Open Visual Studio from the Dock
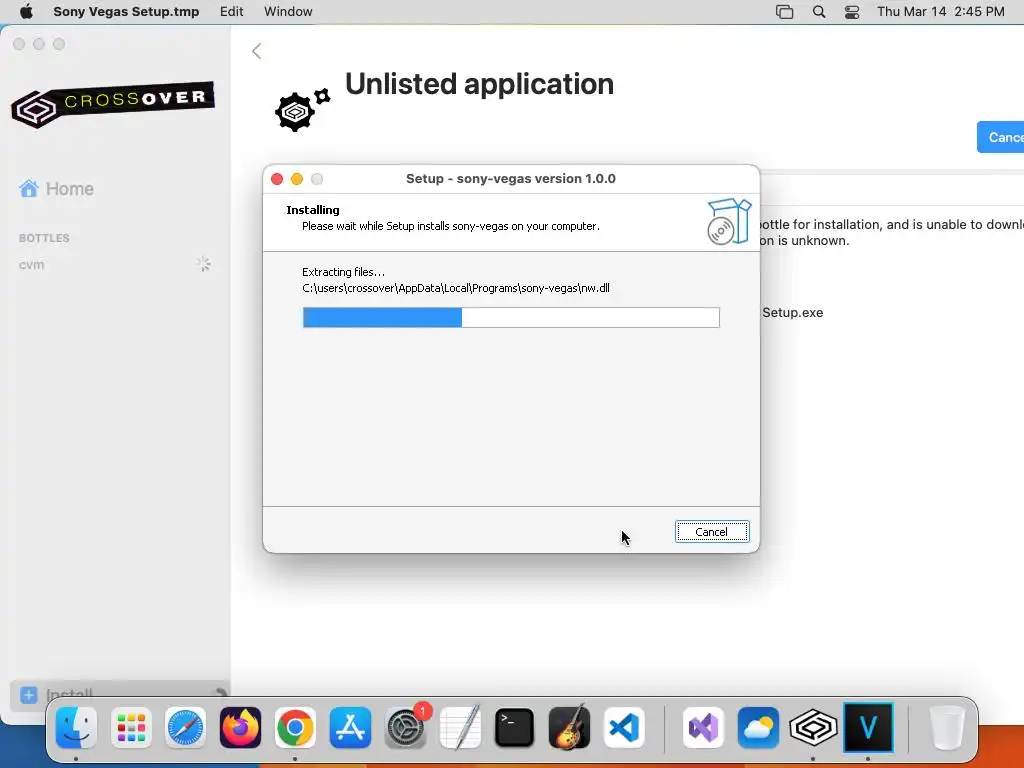Image resolution: width=1024 pixels, height=768 pixels. pyautogui.click(x=703, y=728)
